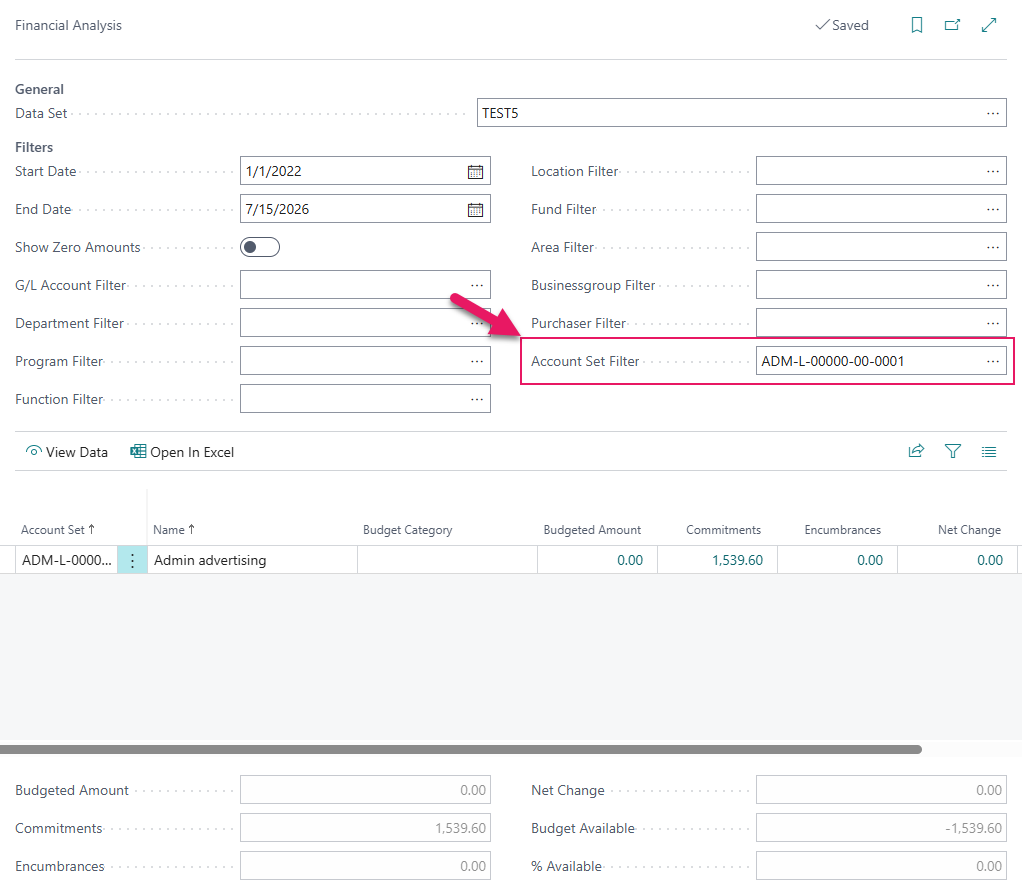Click Encumbrances column header
The width and height of the screenshot is (1022, 884).
pos(842,530)
